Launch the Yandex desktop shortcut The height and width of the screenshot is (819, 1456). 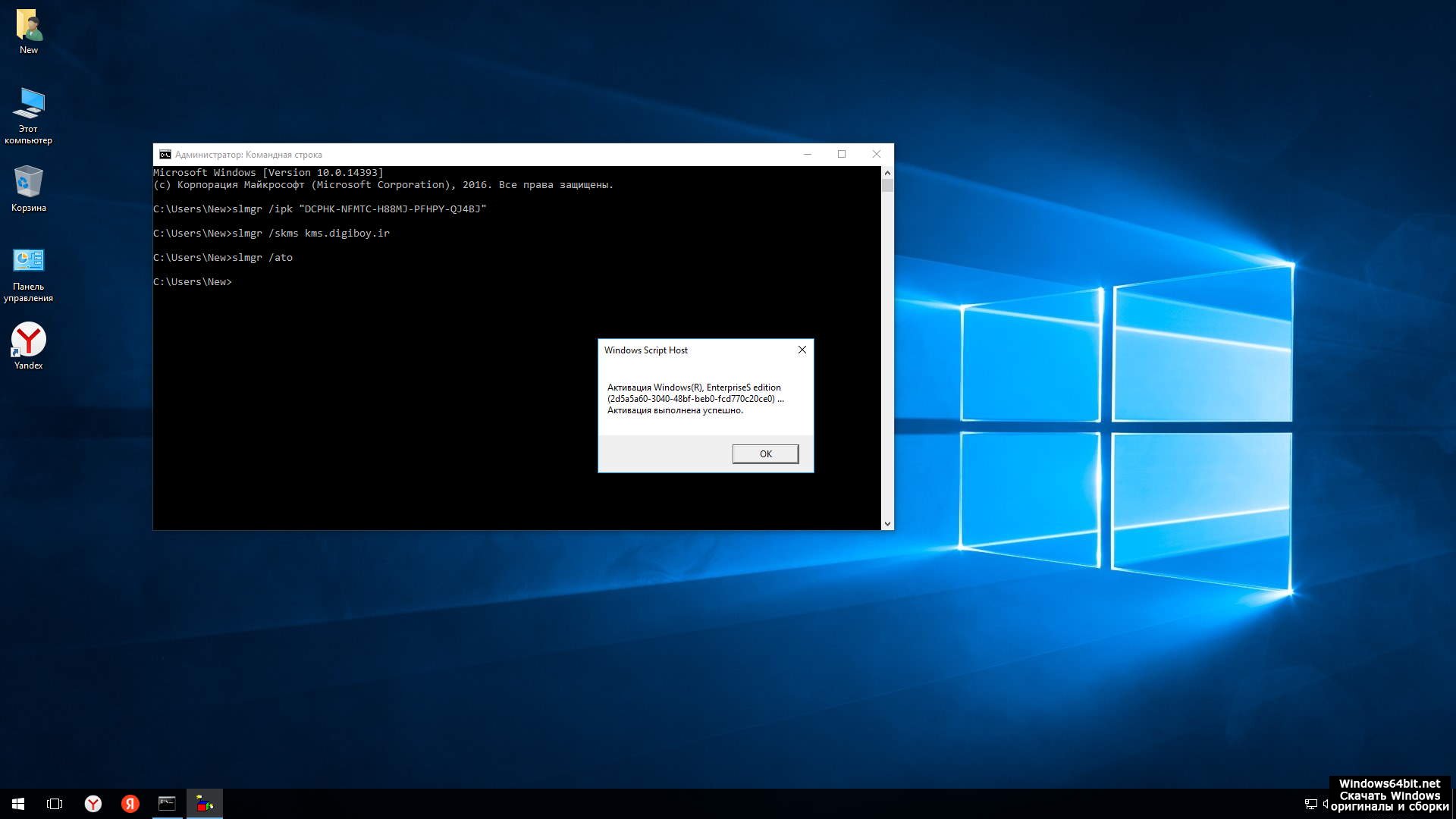[x=29, y=345]
